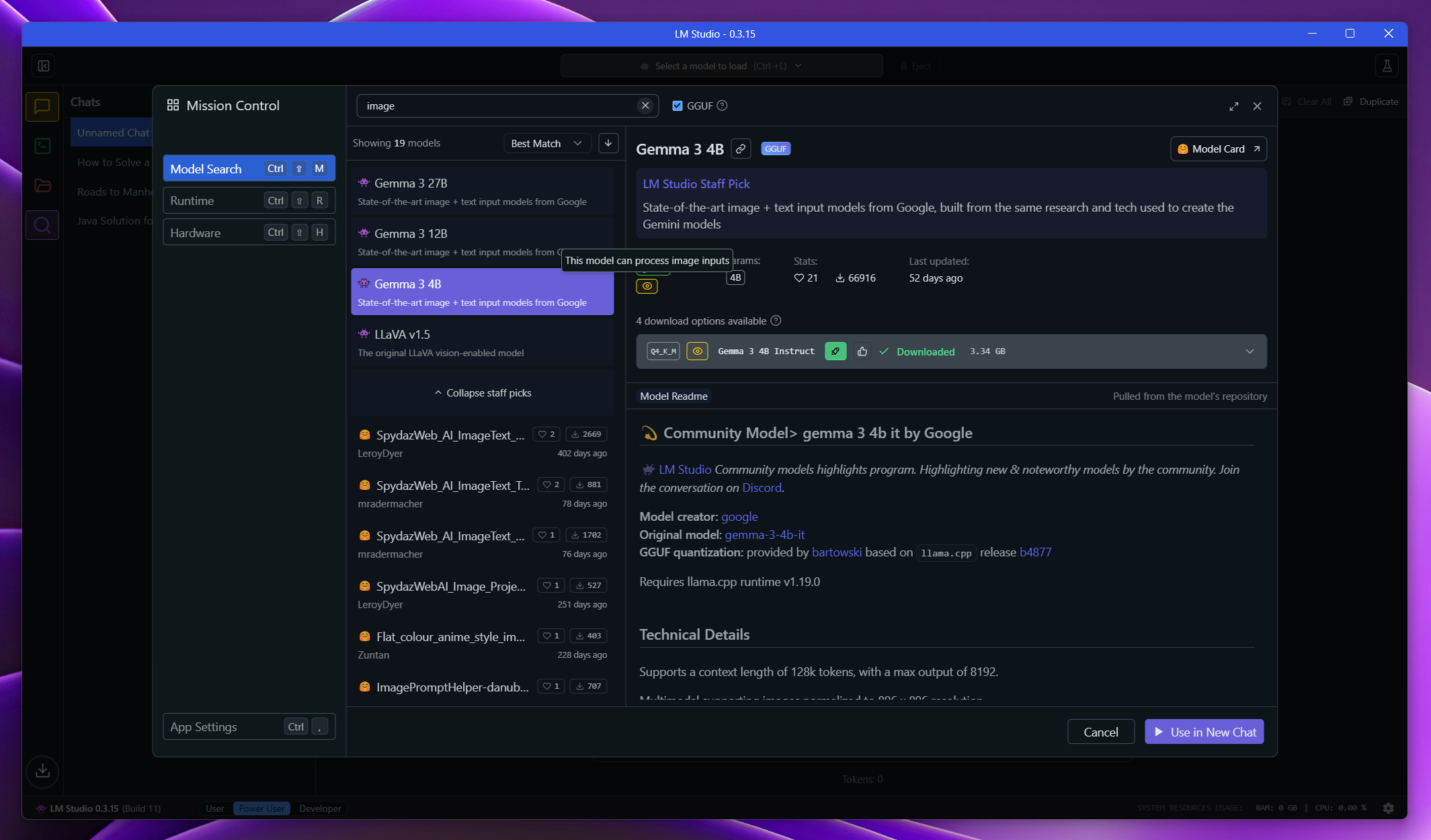Select Gemma 3 12B from results

coord(483,242)
